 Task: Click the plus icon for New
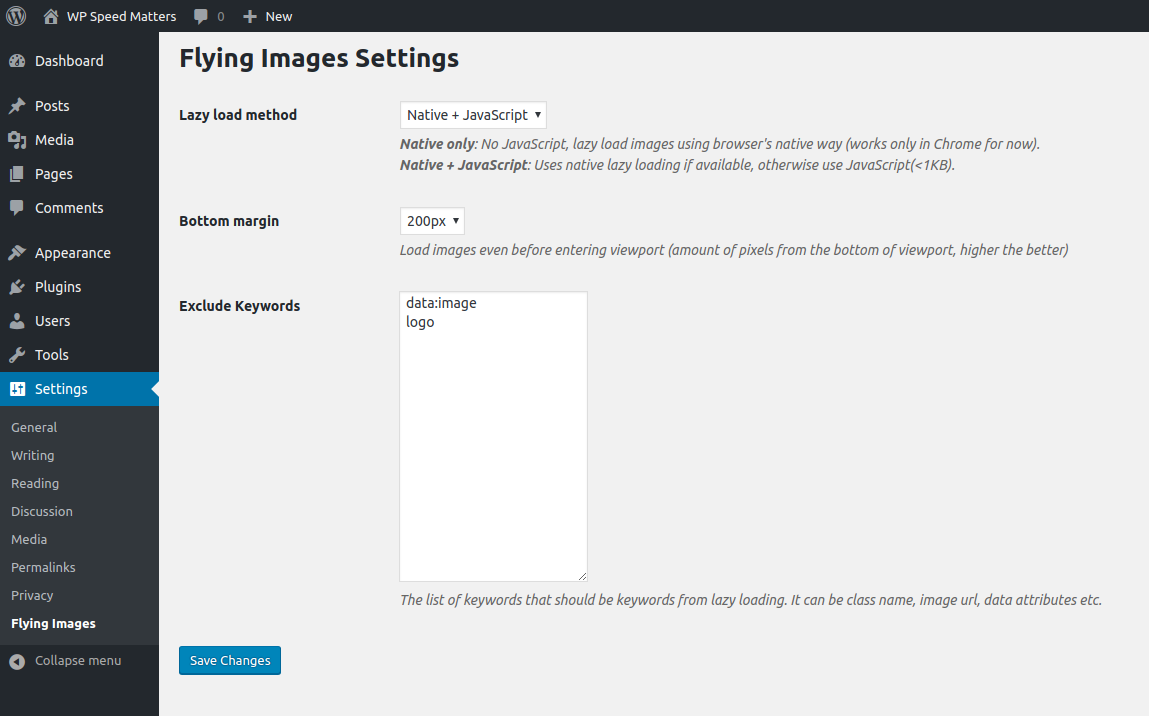coord(250,16)
